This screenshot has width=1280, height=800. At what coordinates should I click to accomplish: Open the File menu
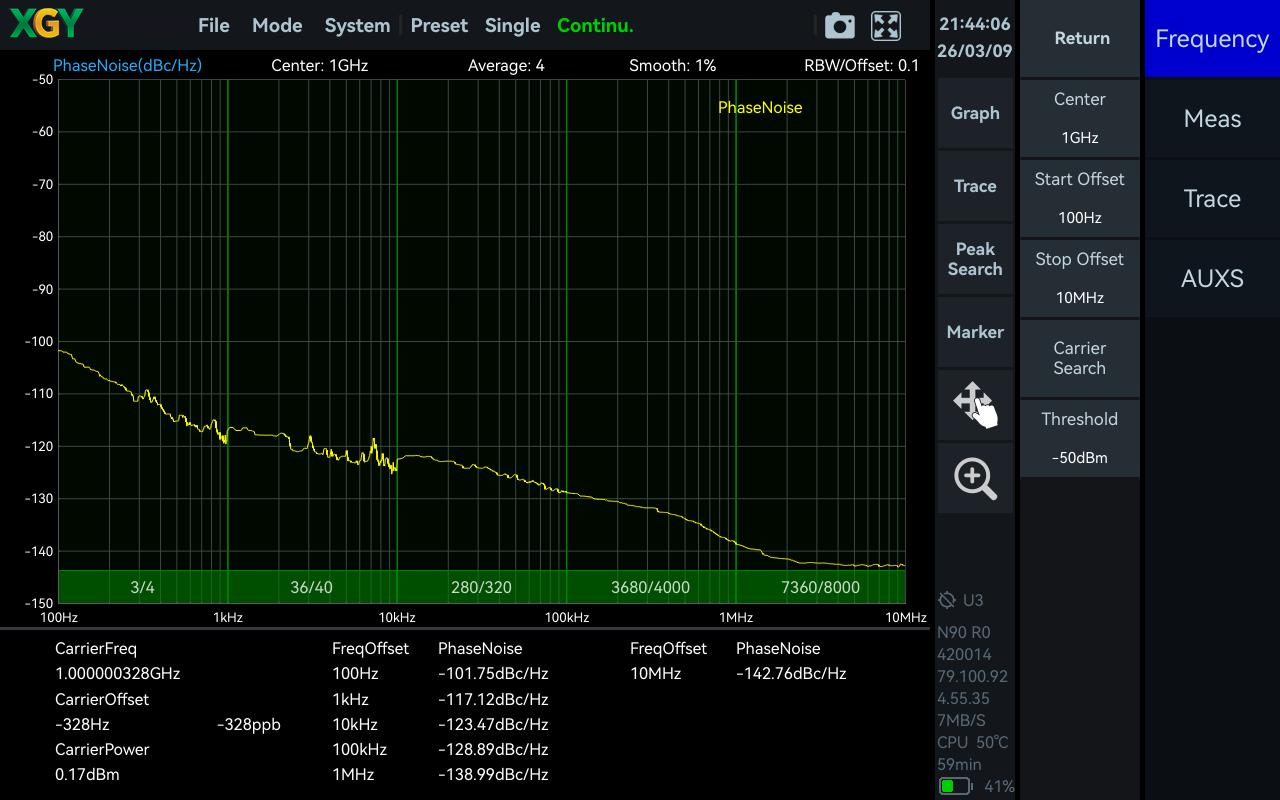click(x=214, y=26)
